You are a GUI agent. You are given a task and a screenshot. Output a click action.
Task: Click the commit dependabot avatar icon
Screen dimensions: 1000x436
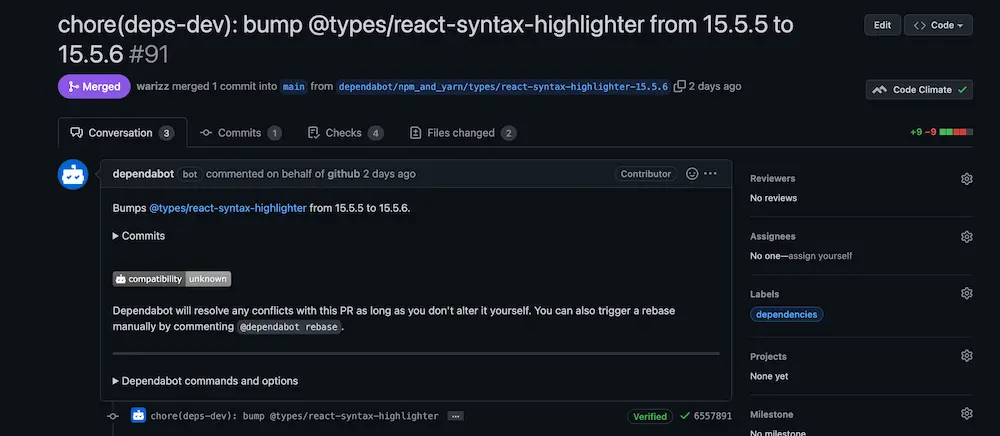click(x=138, y=416)
